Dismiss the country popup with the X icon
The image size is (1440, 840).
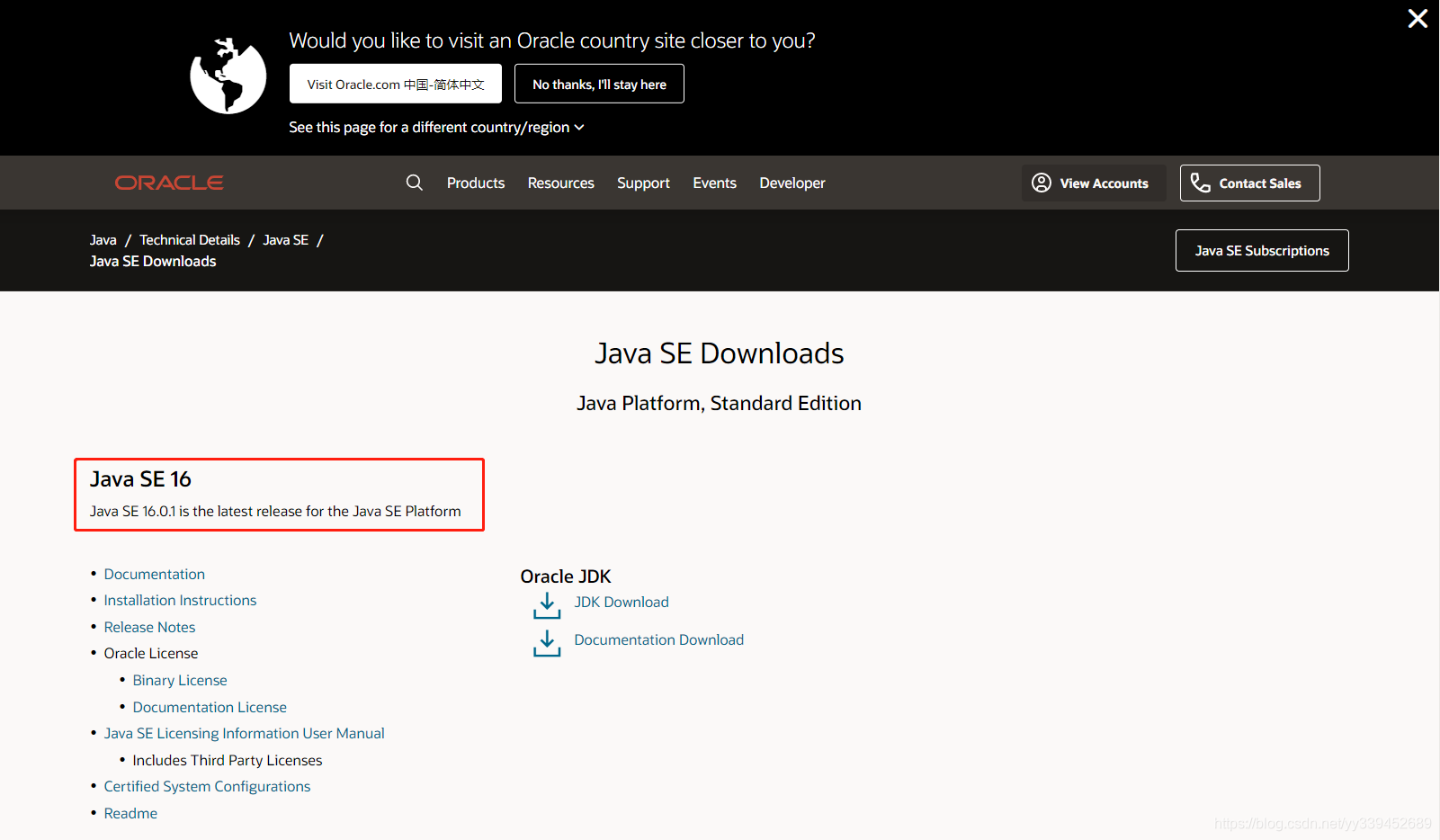(1418, 18)
